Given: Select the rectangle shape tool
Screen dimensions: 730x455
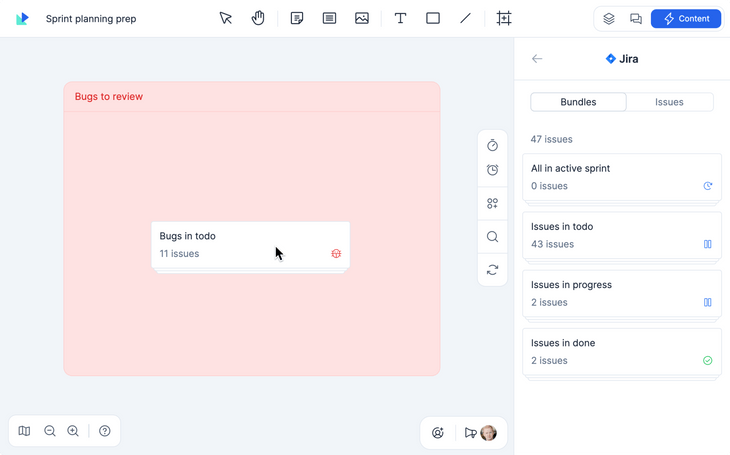Looking at the screenshot, I should (433, 19).
